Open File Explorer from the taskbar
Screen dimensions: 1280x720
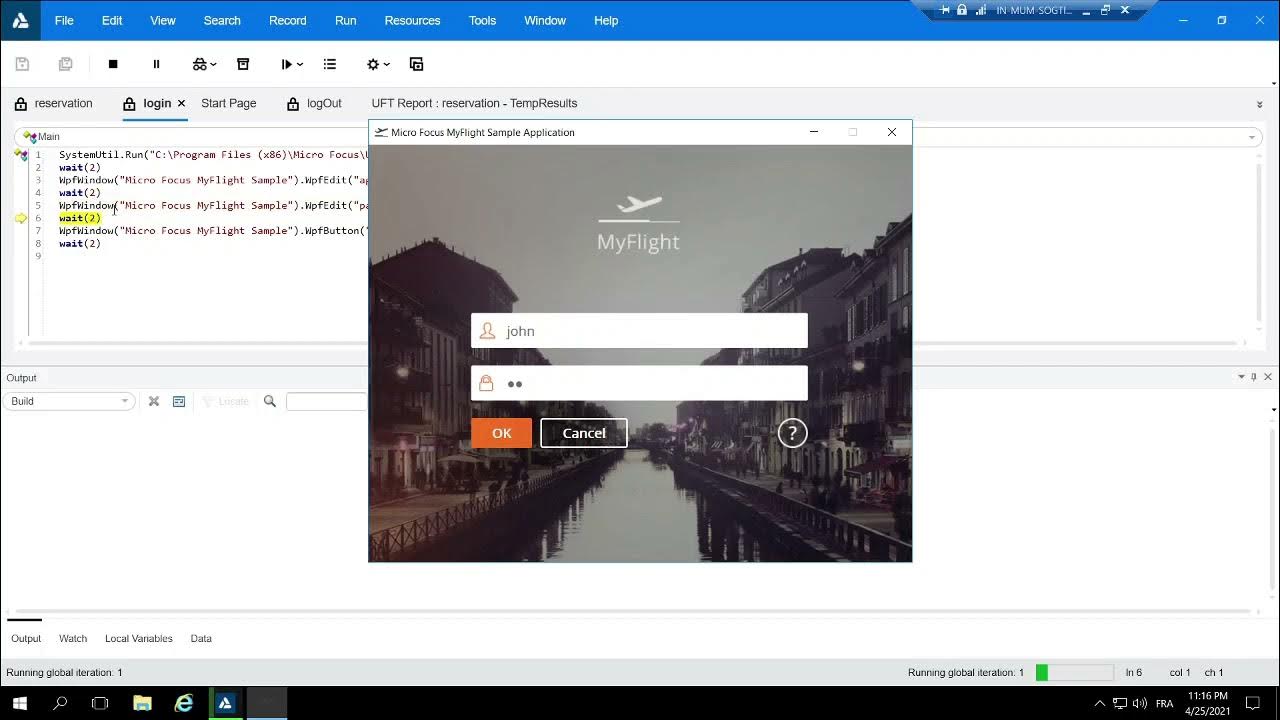(142, 703)
